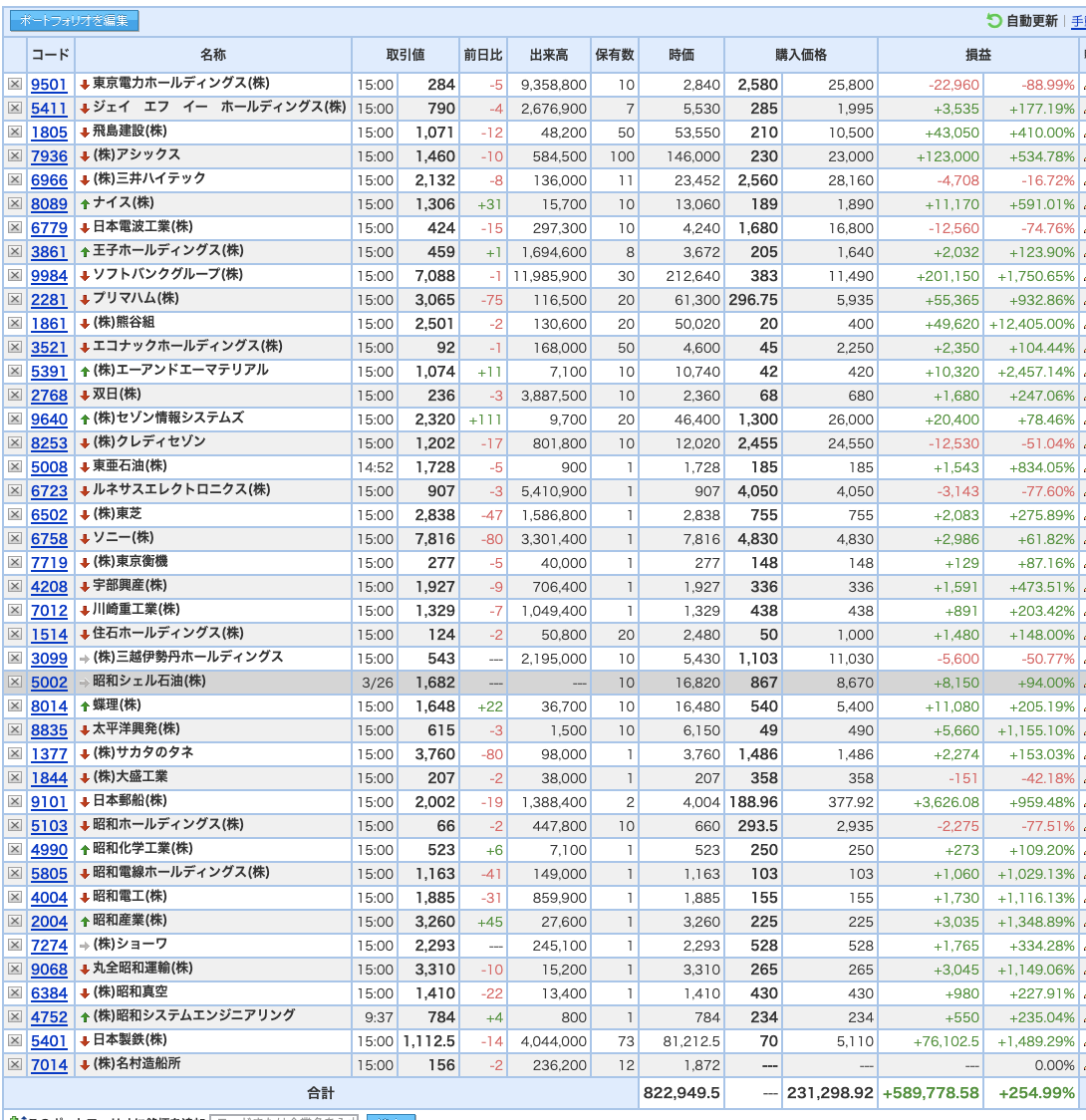Click the 自動更新 refresh icon
The image size is (1086, 1120).
994,21
